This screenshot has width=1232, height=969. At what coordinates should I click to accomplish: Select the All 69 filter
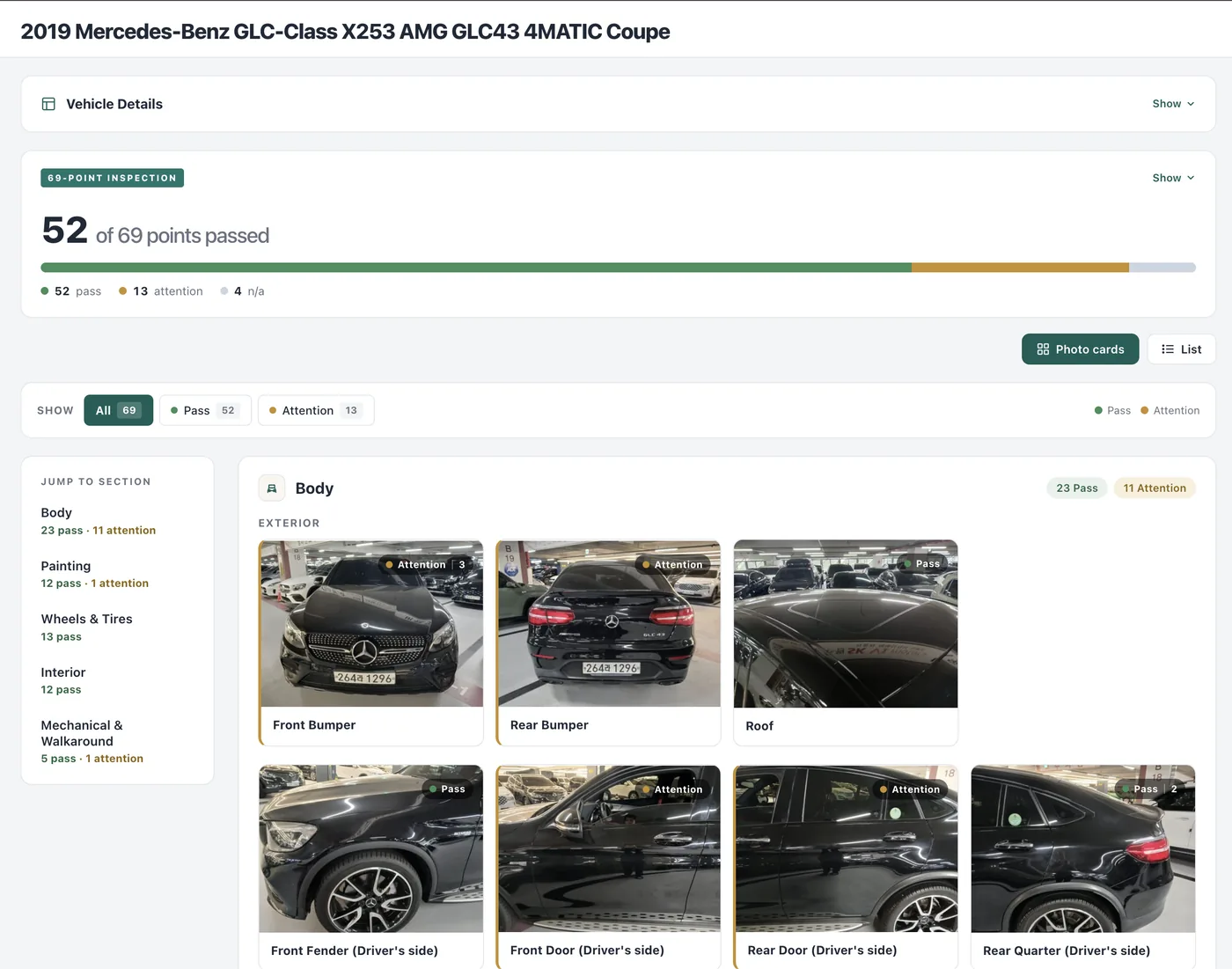point(118,410)
